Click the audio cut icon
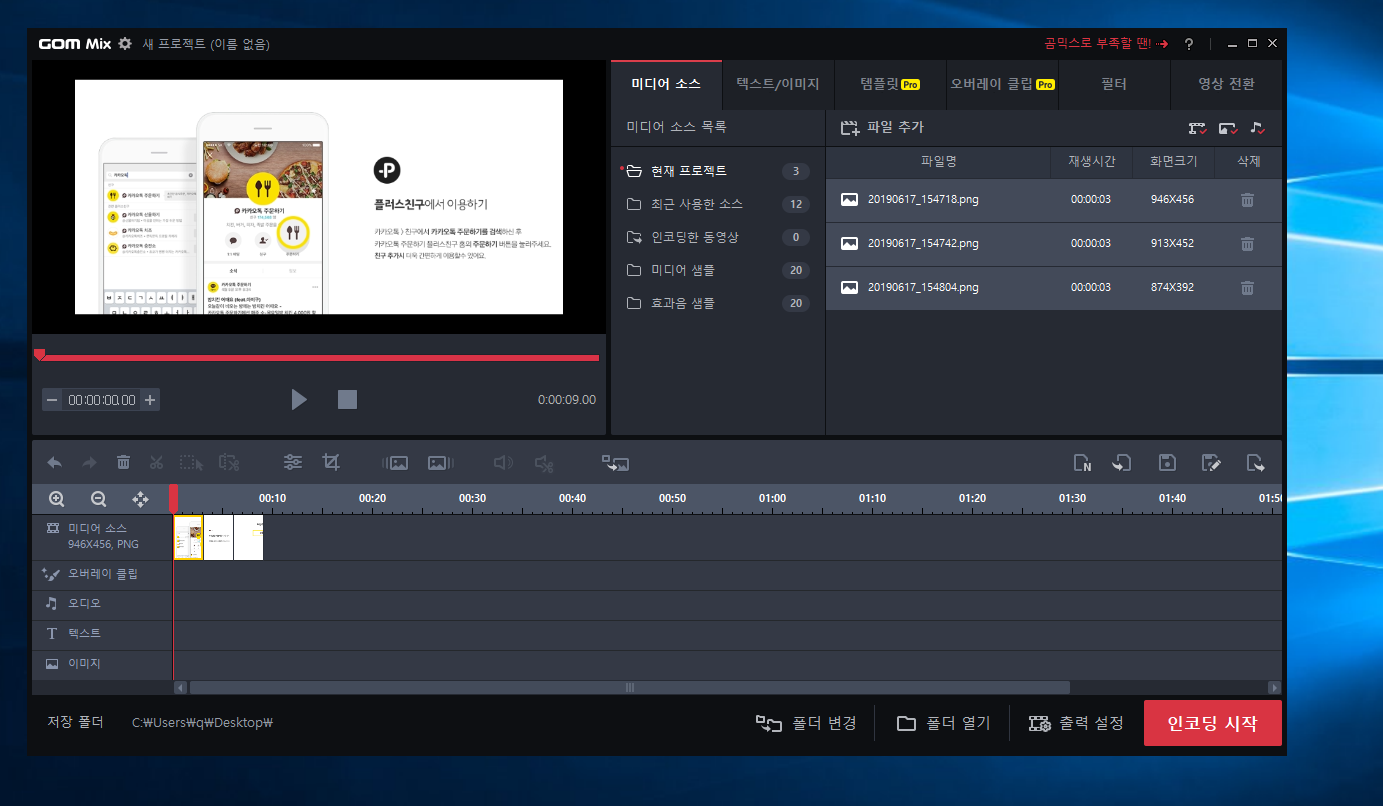This screenshot has width=1383, height=806. click(544, 463)
